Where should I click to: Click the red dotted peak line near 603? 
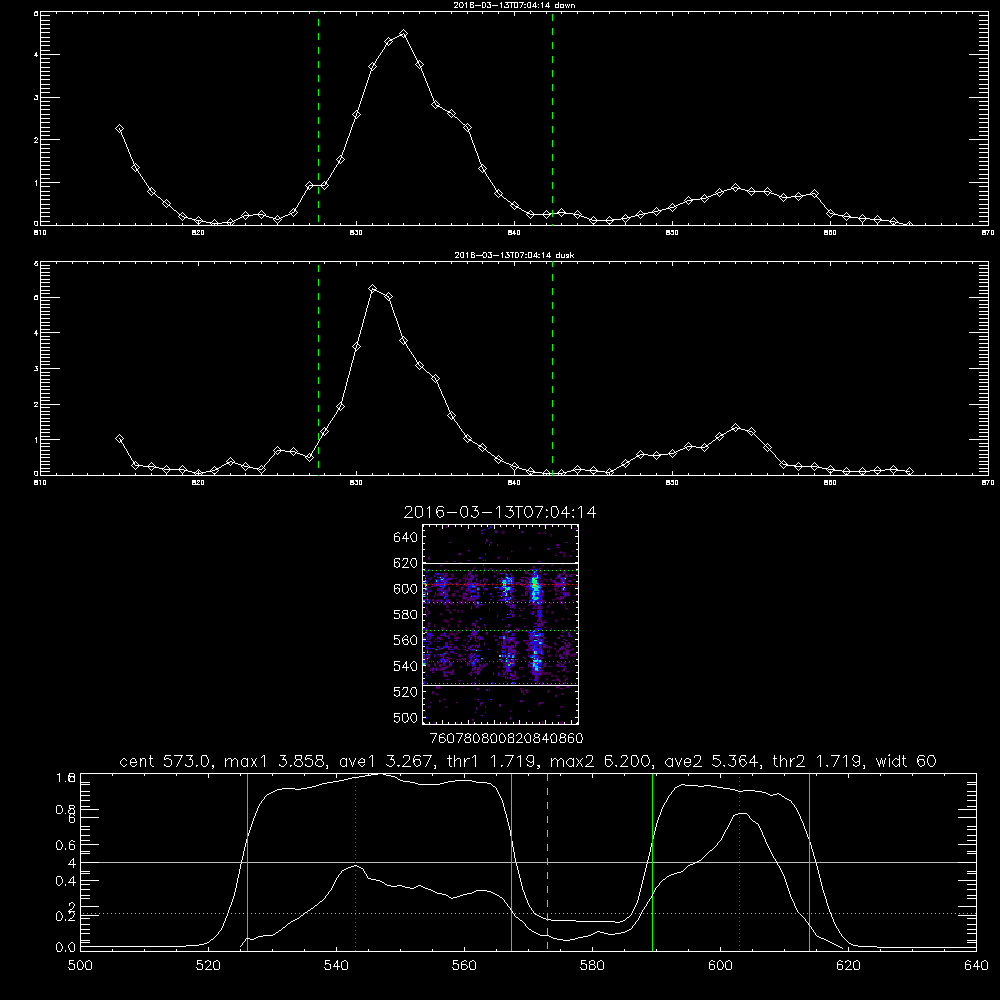(x=739, y=861)
